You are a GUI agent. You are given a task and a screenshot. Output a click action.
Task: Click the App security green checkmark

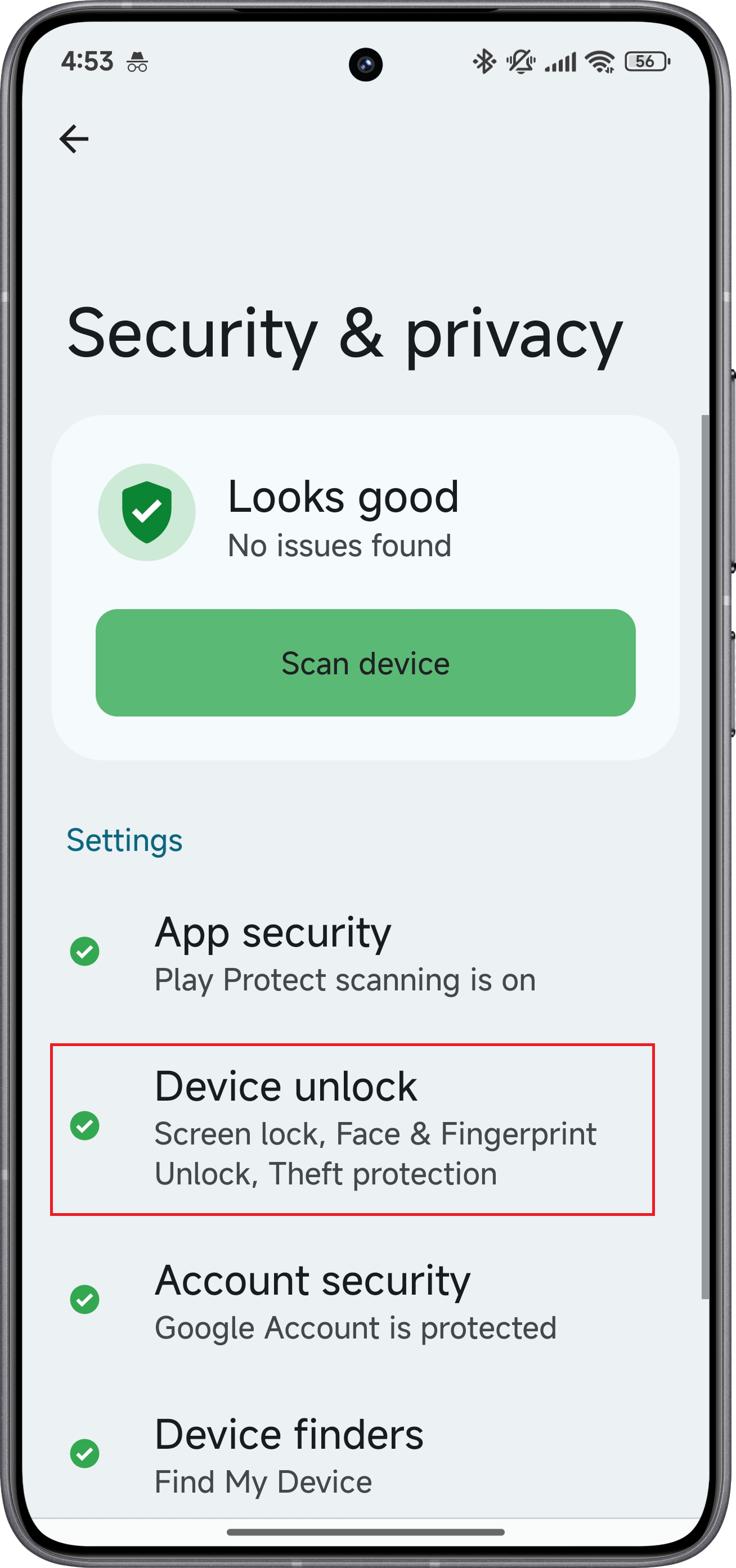tap(84, 951)
